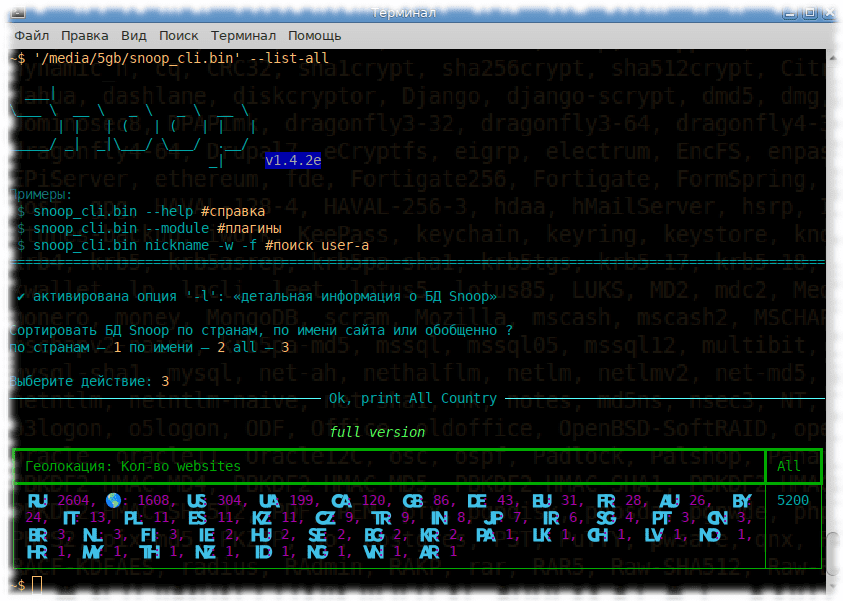Click the UA flag next to 199
843x601 pixels.
[x=268, y=499]
